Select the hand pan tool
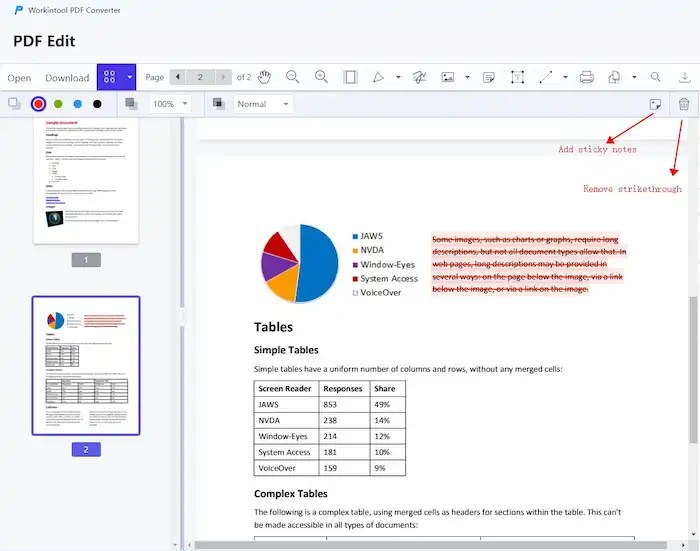Viewport: 700px width, 551px height. (264, 77)
